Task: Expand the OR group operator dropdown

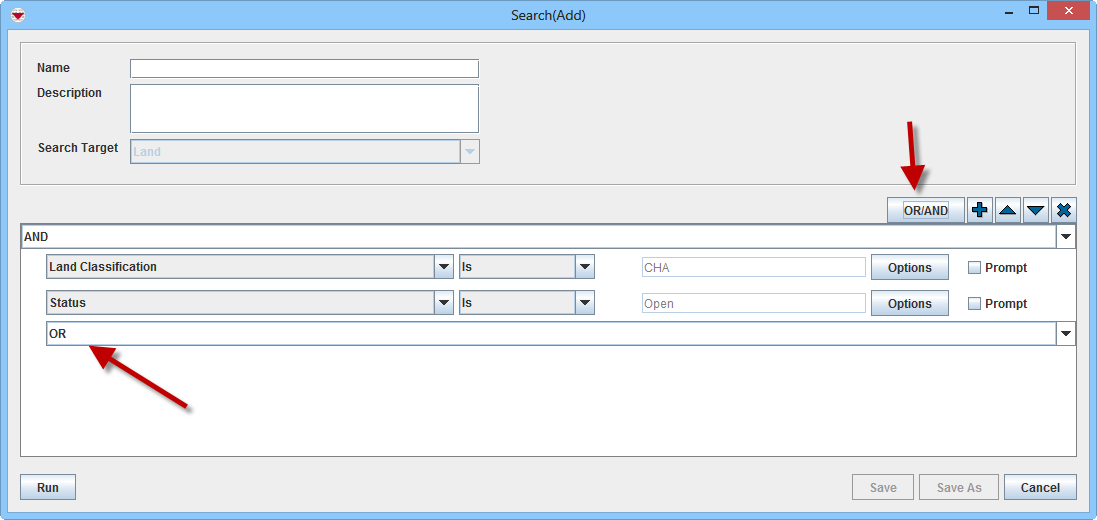Action: click(x=1066, y=334)
